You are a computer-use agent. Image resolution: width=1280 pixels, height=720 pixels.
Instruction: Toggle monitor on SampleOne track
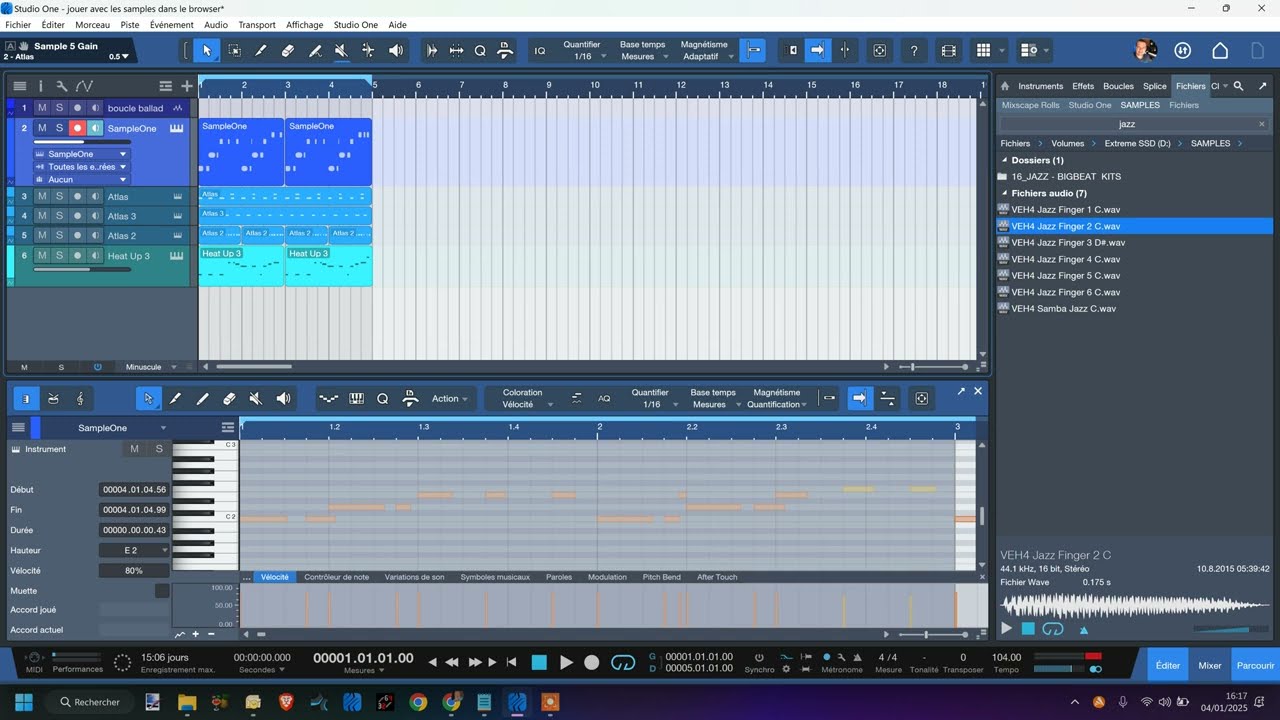tap(95, 128)
